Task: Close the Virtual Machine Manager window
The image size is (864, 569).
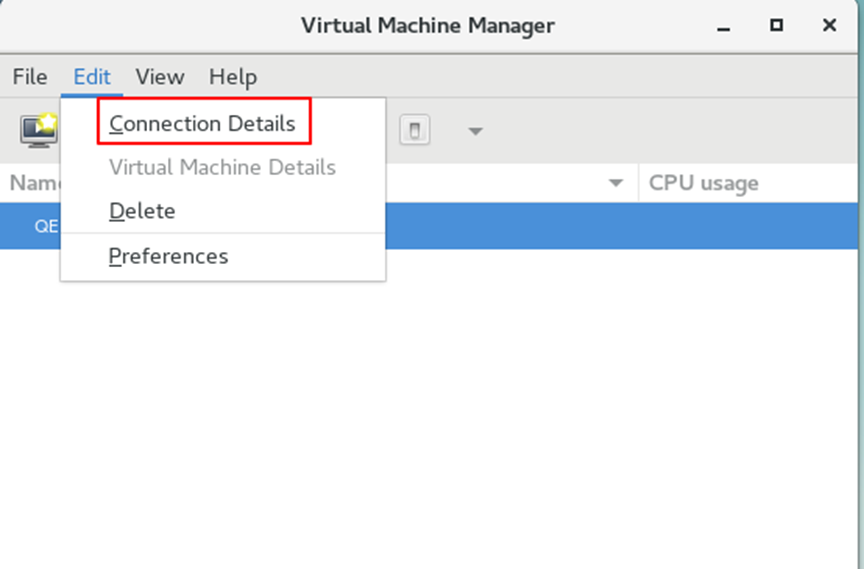Action: pos(829,25)
